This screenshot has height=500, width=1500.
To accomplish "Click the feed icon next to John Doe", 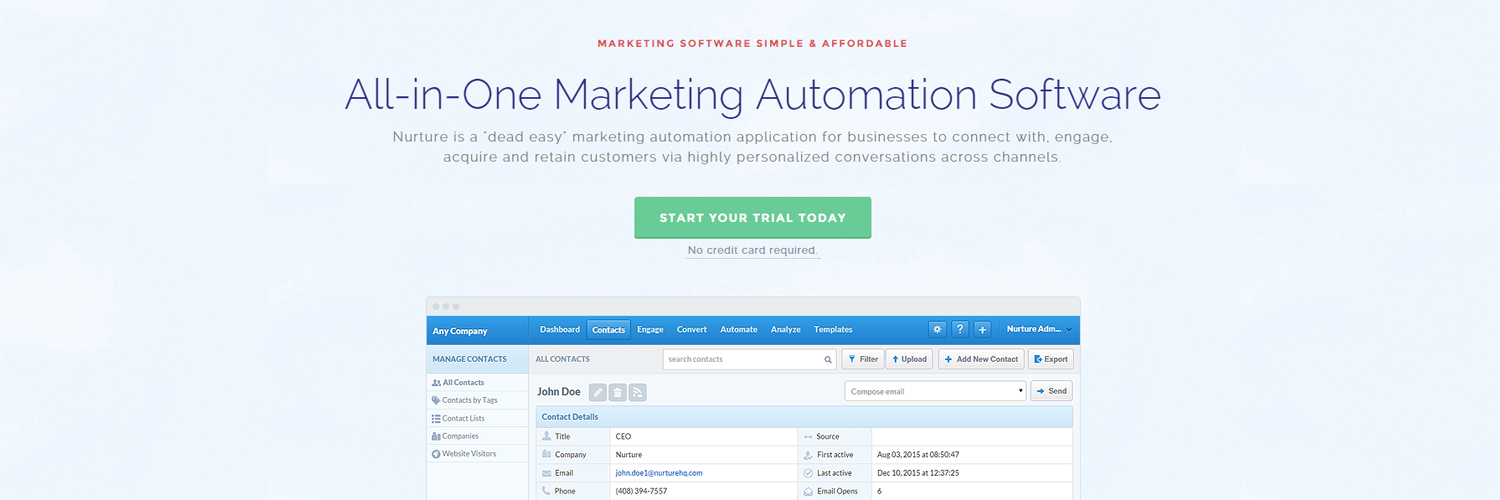I will (x=638, y=392).
